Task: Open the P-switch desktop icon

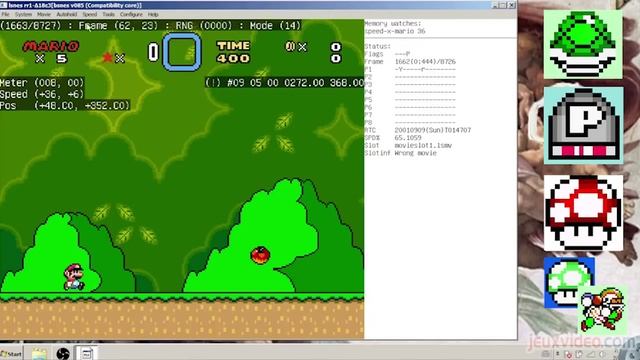Action: tap(583, 125)
